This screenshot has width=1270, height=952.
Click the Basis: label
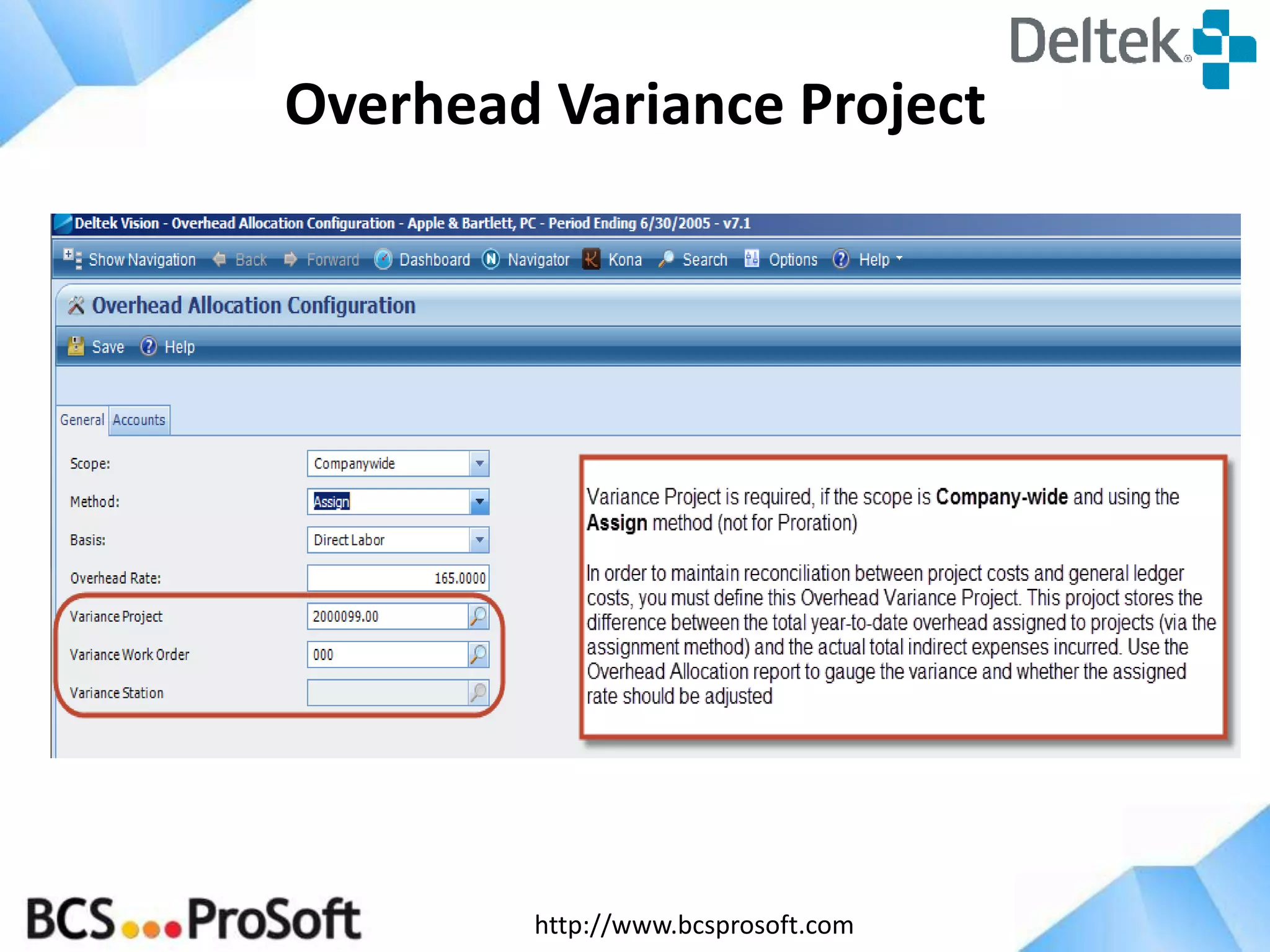pyautogui.click(x=87, y=540)
